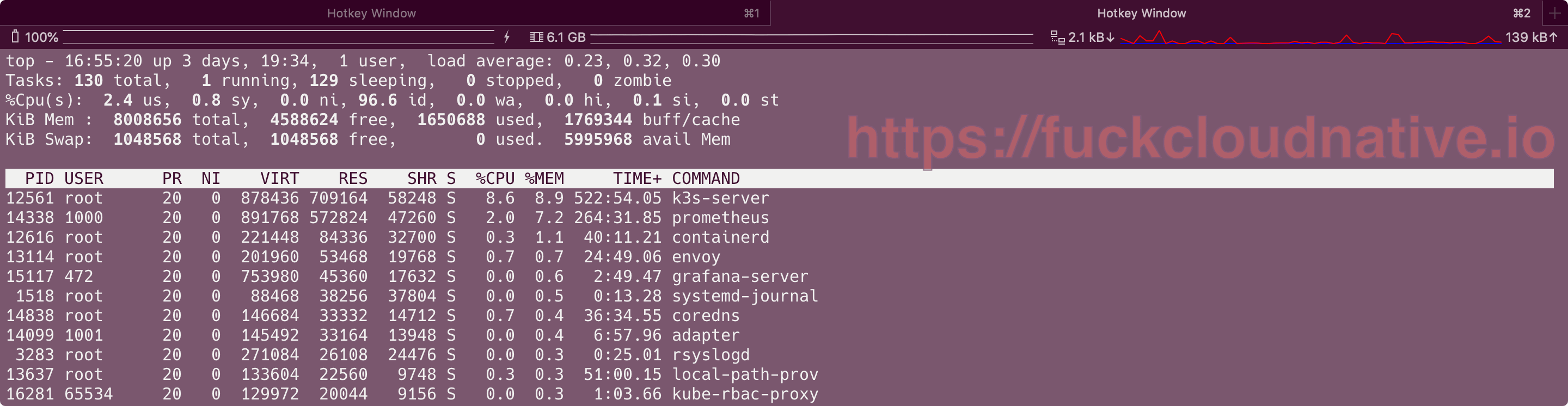1568x406 pixels.
Task: Open a new tab with the plus button
Action: (1554, 13)
